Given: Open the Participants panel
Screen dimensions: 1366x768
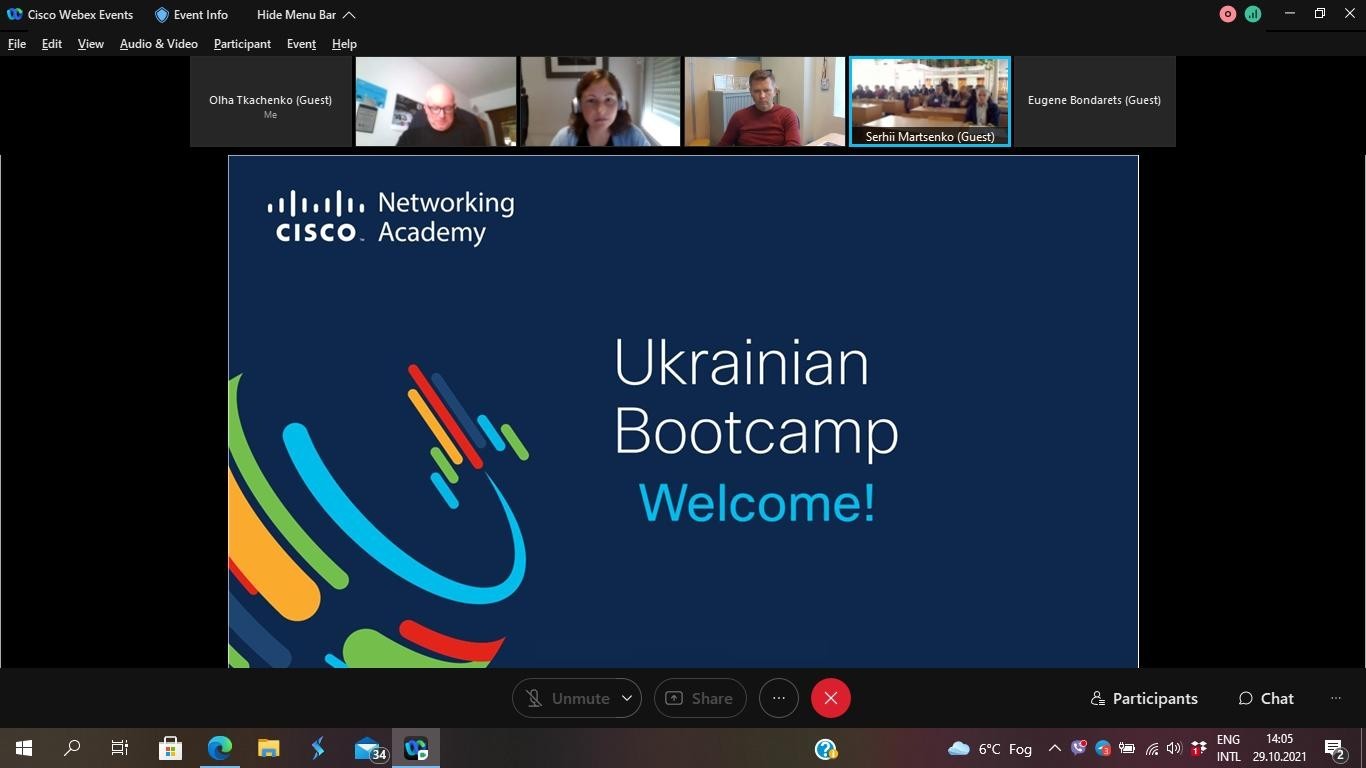Looking at the screenshot, I should point(1144,698).
